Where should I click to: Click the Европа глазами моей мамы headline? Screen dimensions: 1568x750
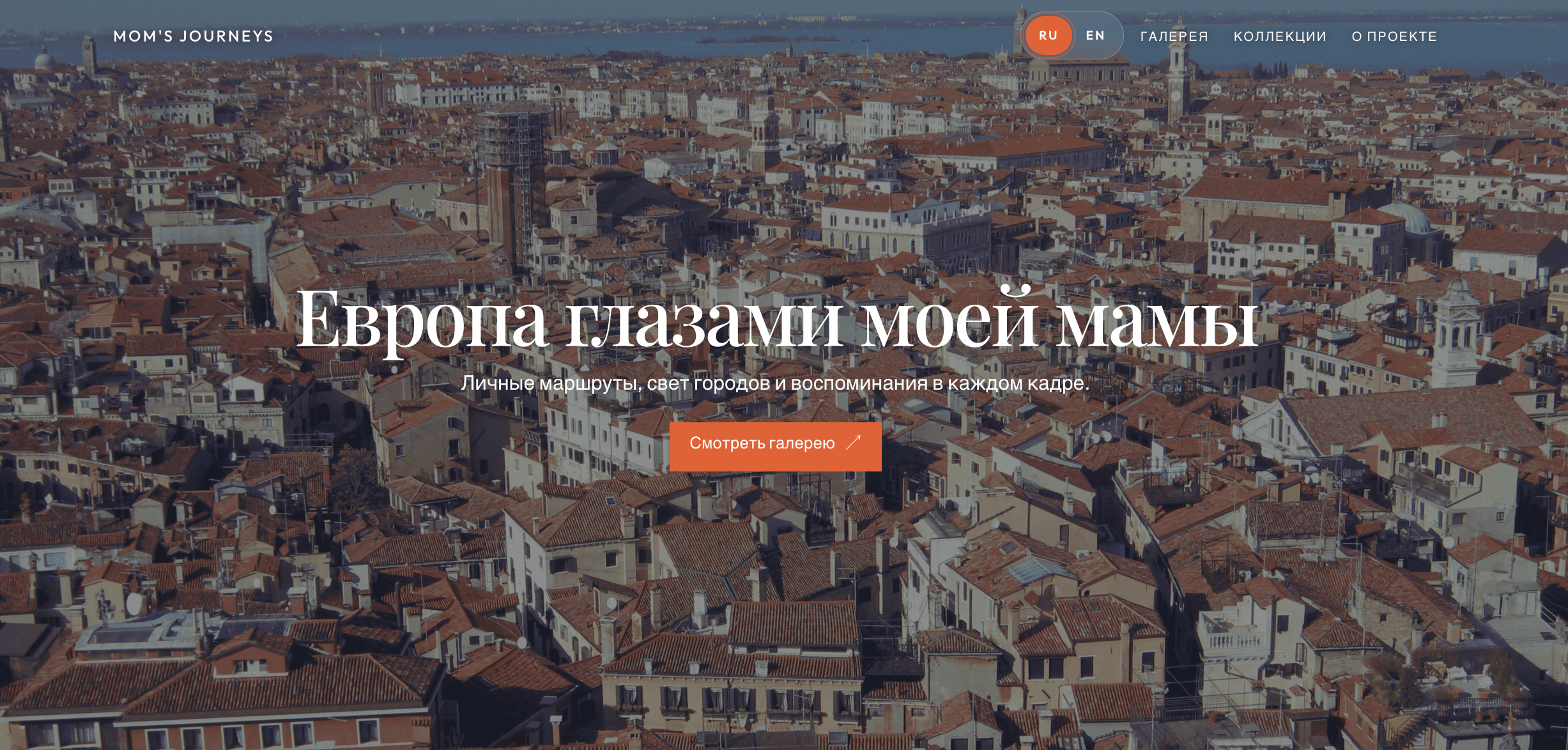777,319
